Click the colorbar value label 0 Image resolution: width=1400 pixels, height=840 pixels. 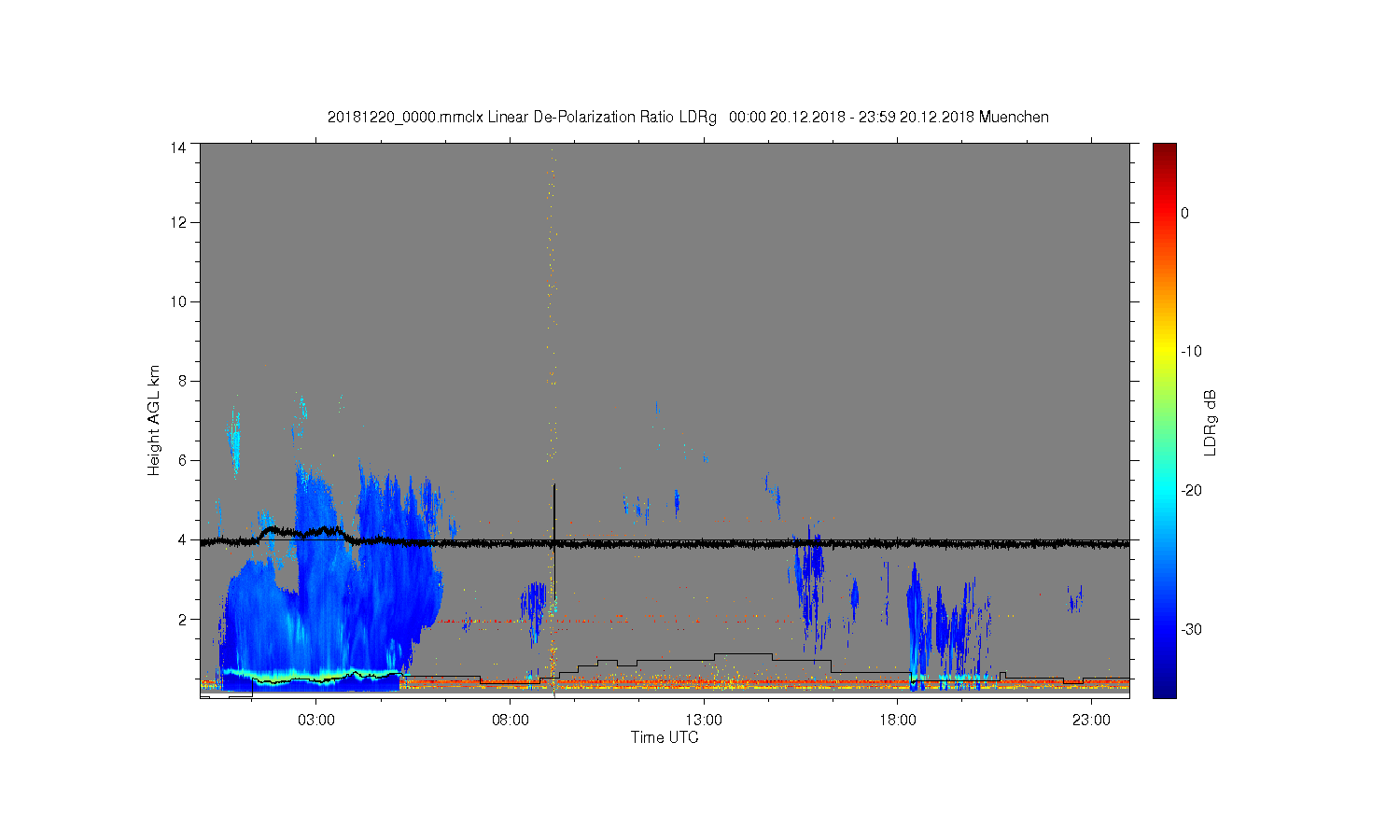pos(1185,213)
